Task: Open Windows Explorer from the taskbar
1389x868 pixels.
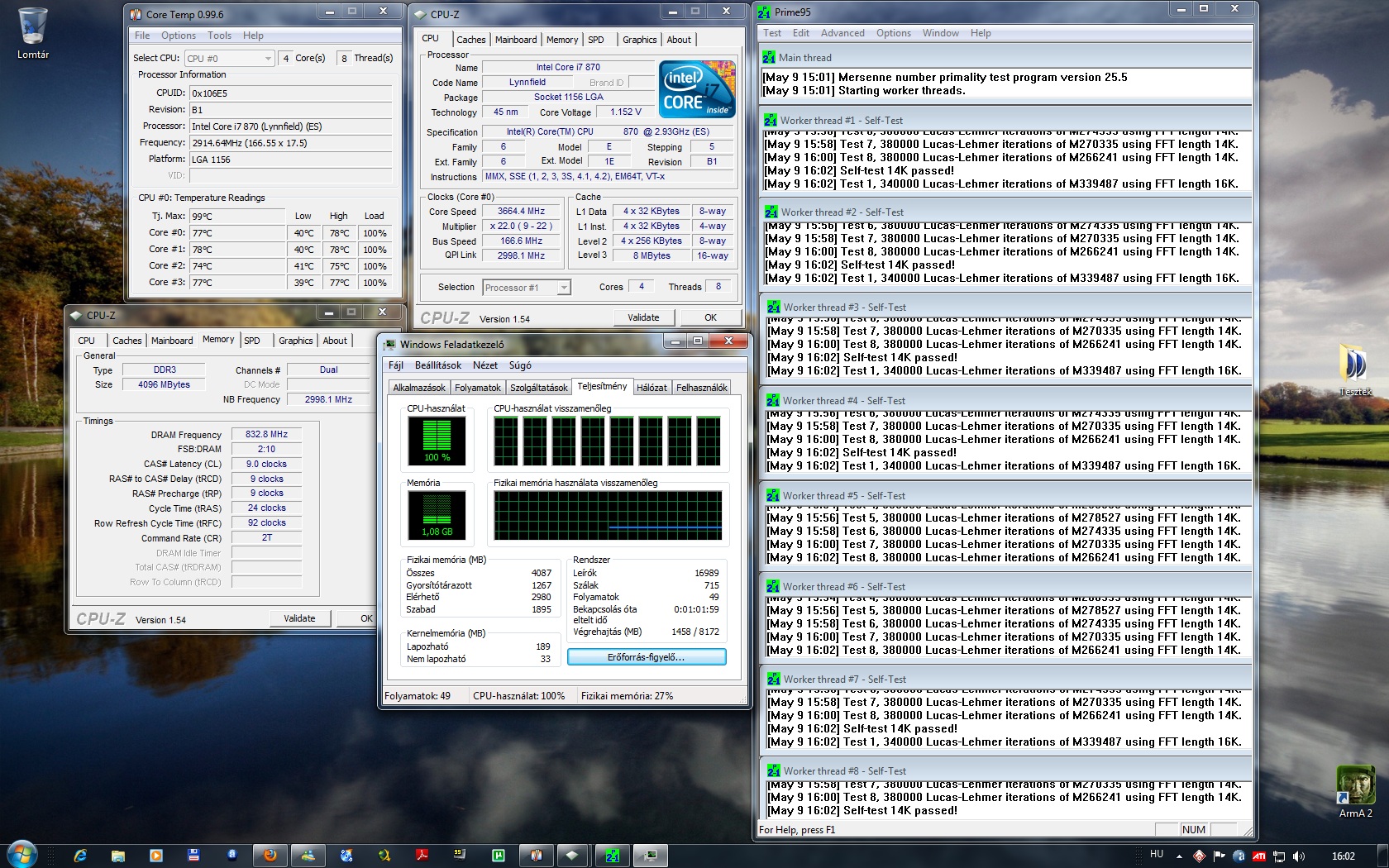Action: pos(118,856)
